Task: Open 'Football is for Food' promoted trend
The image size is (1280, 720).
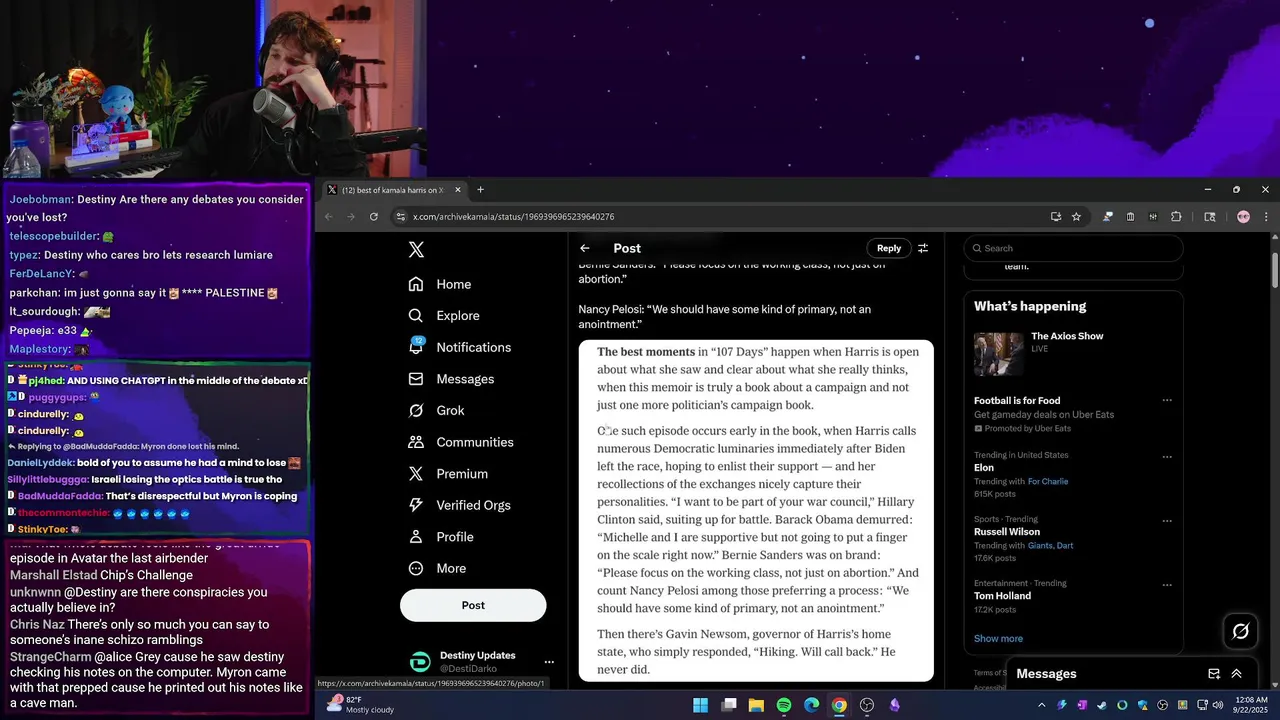Action: coord(1073,414)
